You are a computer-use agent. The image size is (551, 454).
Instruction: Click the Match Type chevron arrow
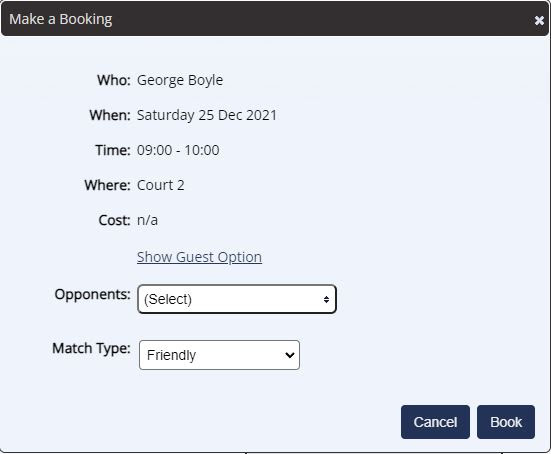(x=290, y=355)
